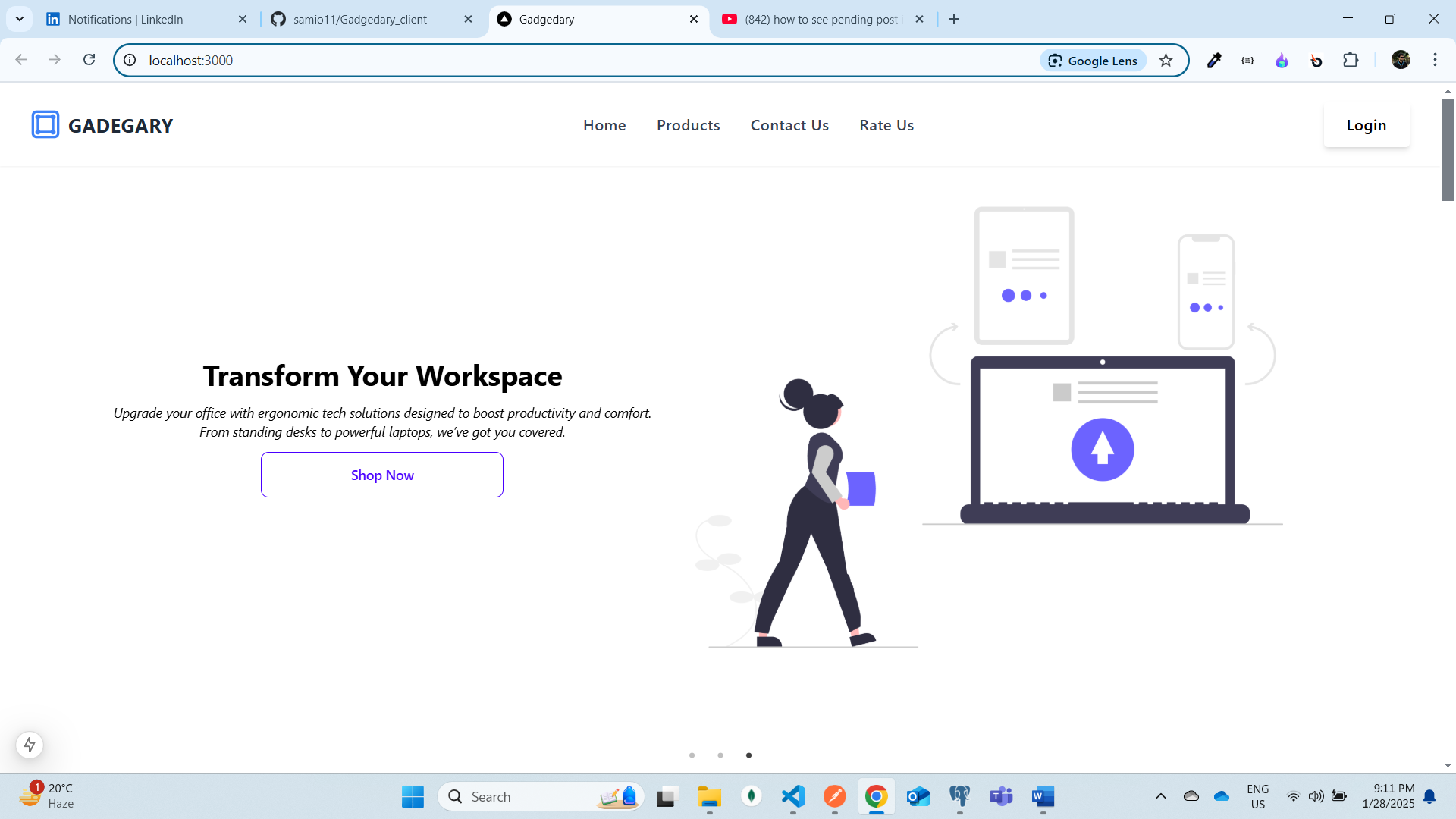This screenshot has width=1456, height=819.
Task: Click the Gadegary logo icon
Action: tap(45, 125)
